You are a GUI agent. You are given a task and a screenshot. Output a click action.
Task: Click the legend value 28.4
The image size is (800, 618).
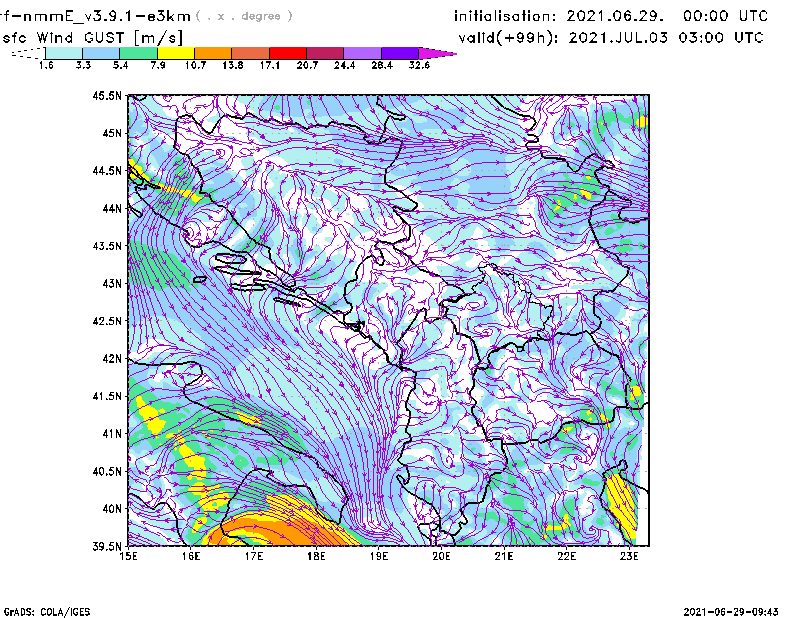pyautogui.click(x=382, y=65)
